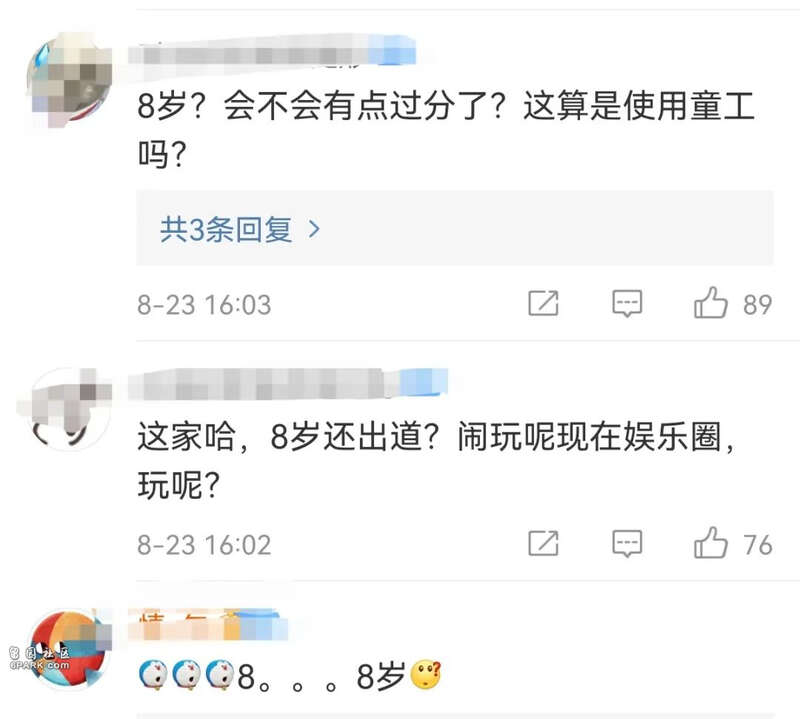Open second commenter's avatar
The height and width of the screenshot is (719, 800).
click(x=65, y=408)
